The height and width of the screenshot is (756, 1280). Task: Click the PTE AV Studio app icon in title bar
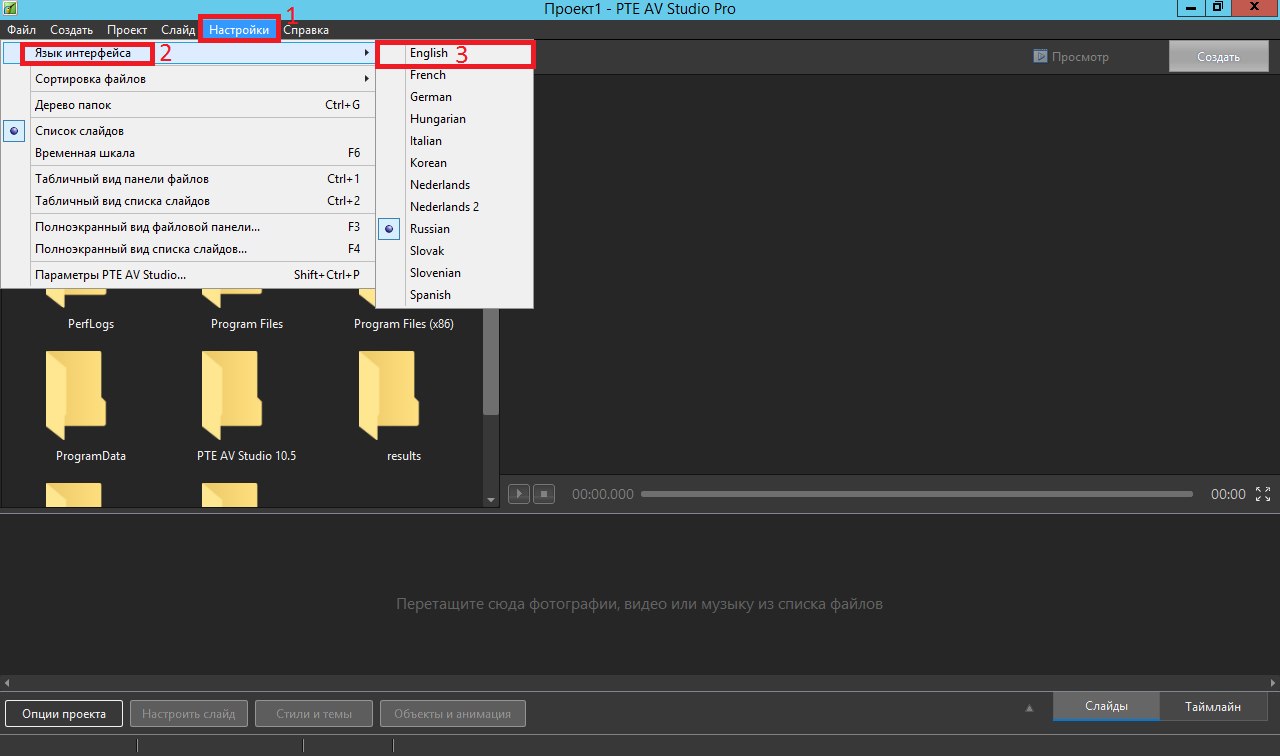[x=8, y=8]
